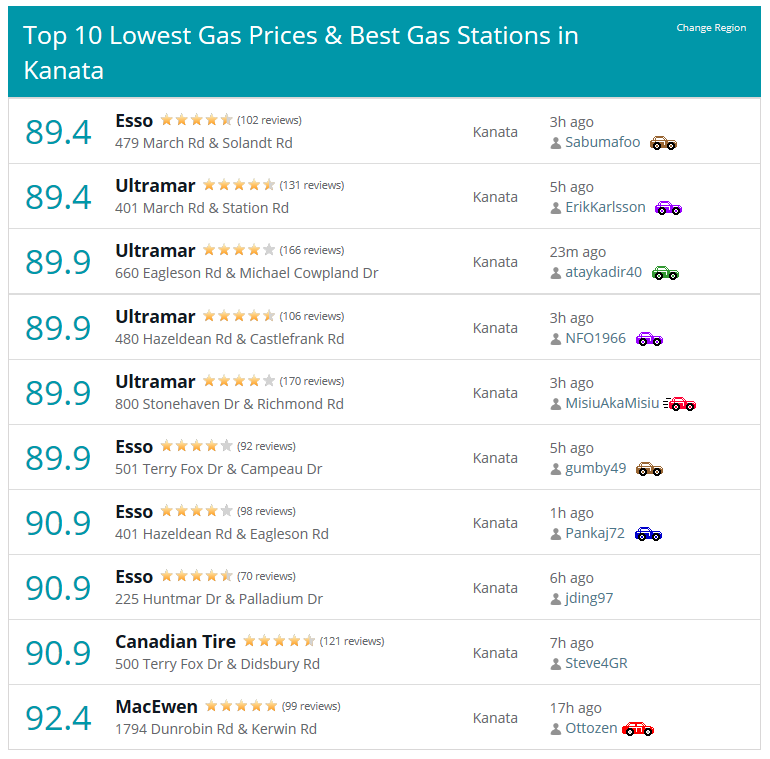Click the person icon next to jding97
Viewport: 770px width, 759px height.
click(x=555, y=599)
